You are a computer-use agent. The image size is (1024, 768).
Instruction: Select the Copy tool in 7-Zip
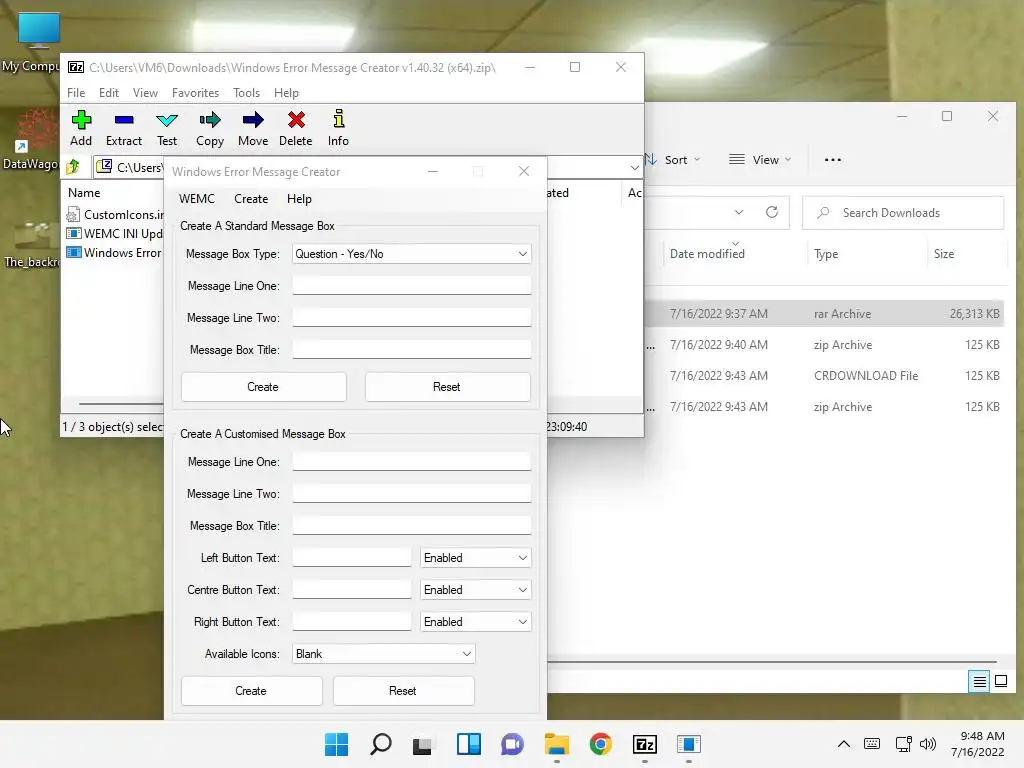tap(210, 128)
